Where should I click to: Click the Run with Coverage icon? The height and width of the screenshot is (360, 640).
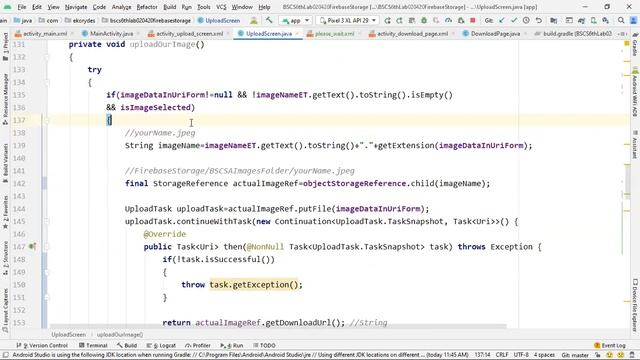pos(436,20)
